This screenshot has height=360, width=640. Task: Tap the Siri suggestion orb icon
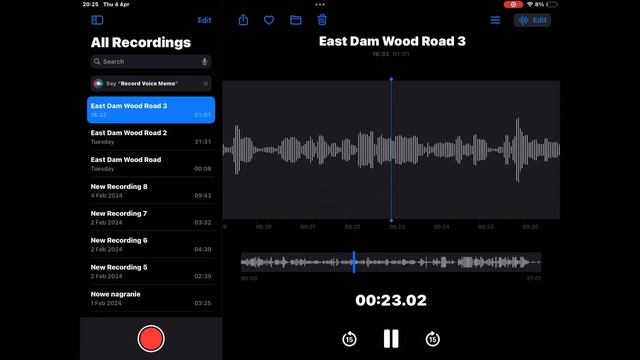(98, 83)
